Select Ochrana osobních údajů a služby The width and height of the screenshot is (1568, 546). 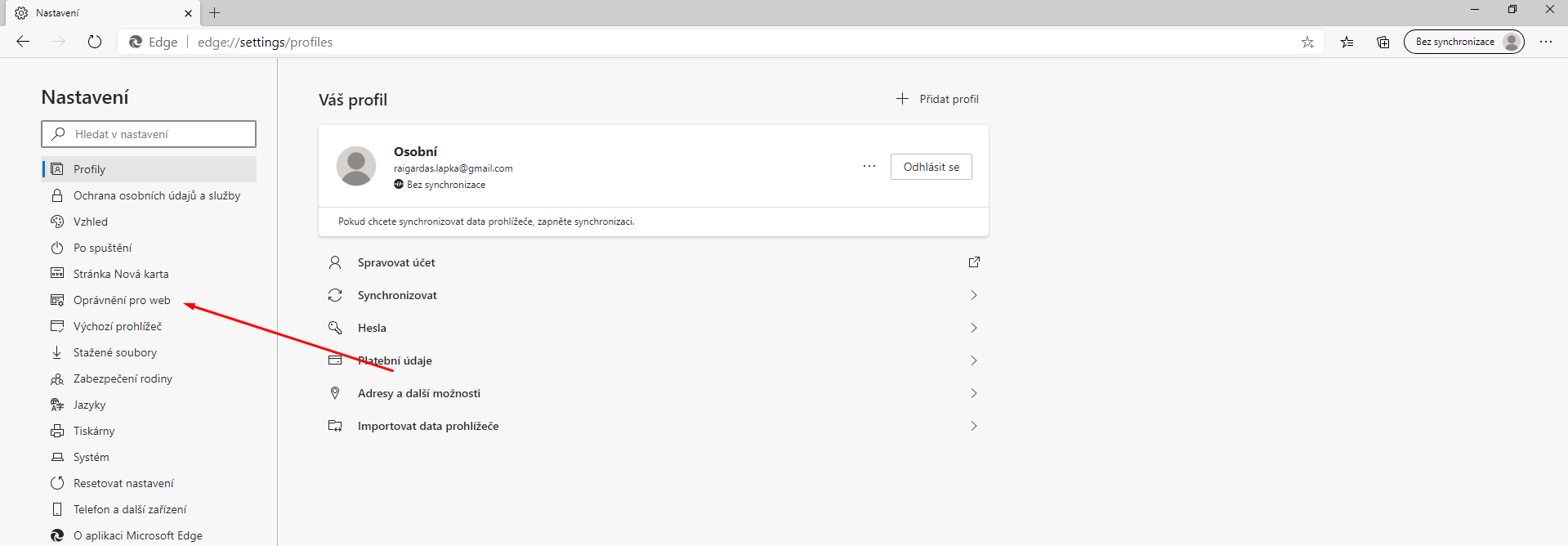(156, 195)
